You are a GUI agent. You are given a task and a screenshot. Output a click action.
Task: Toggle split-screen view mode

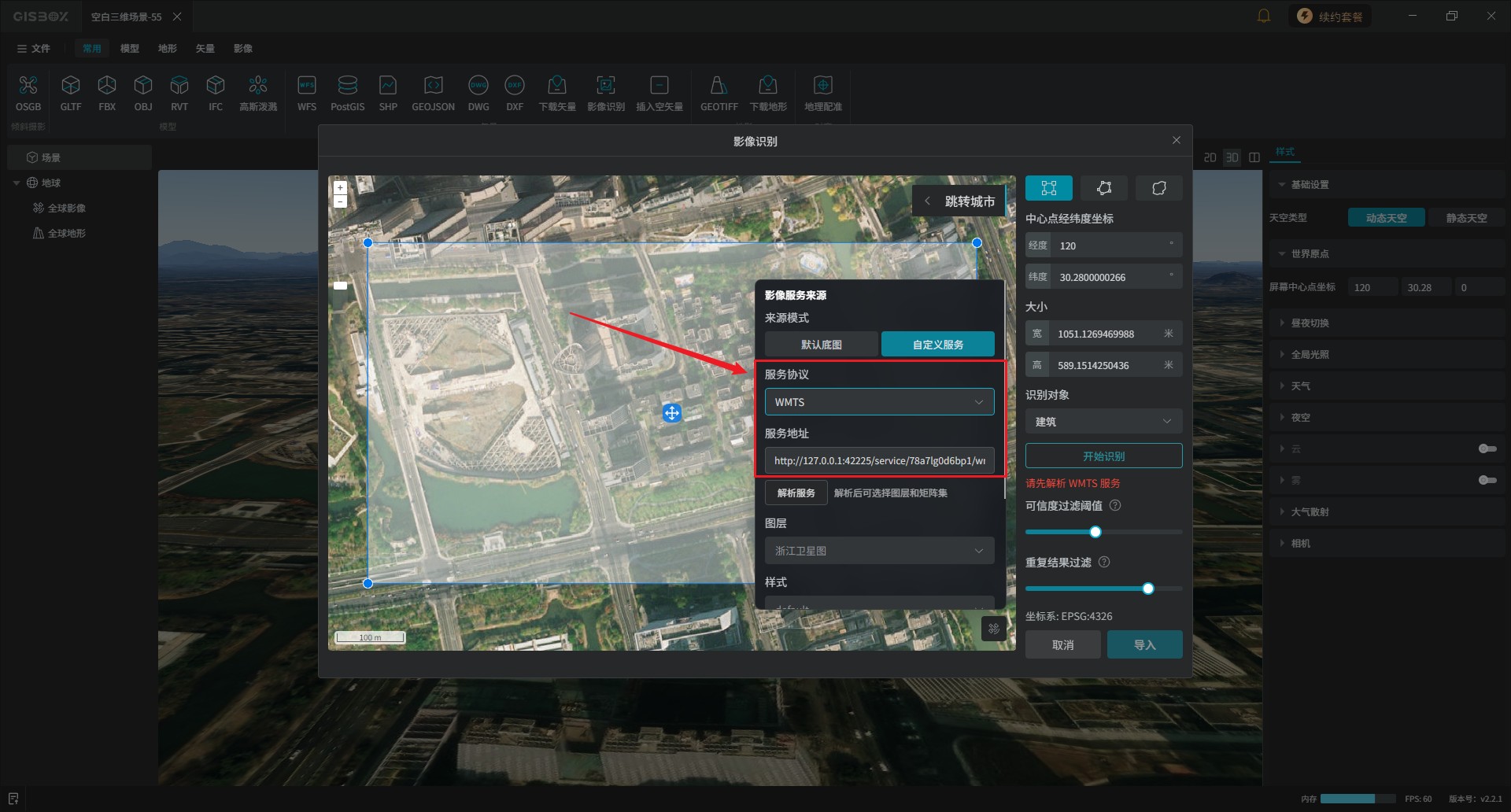click(x=1254, y=157)
